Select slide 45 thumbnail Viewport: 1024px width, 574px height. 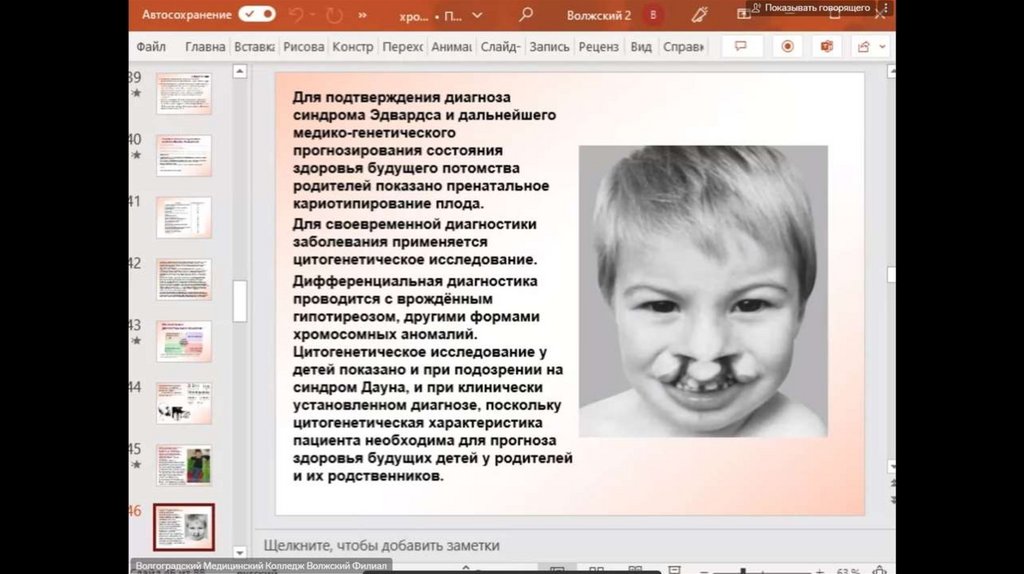point(183,465)
